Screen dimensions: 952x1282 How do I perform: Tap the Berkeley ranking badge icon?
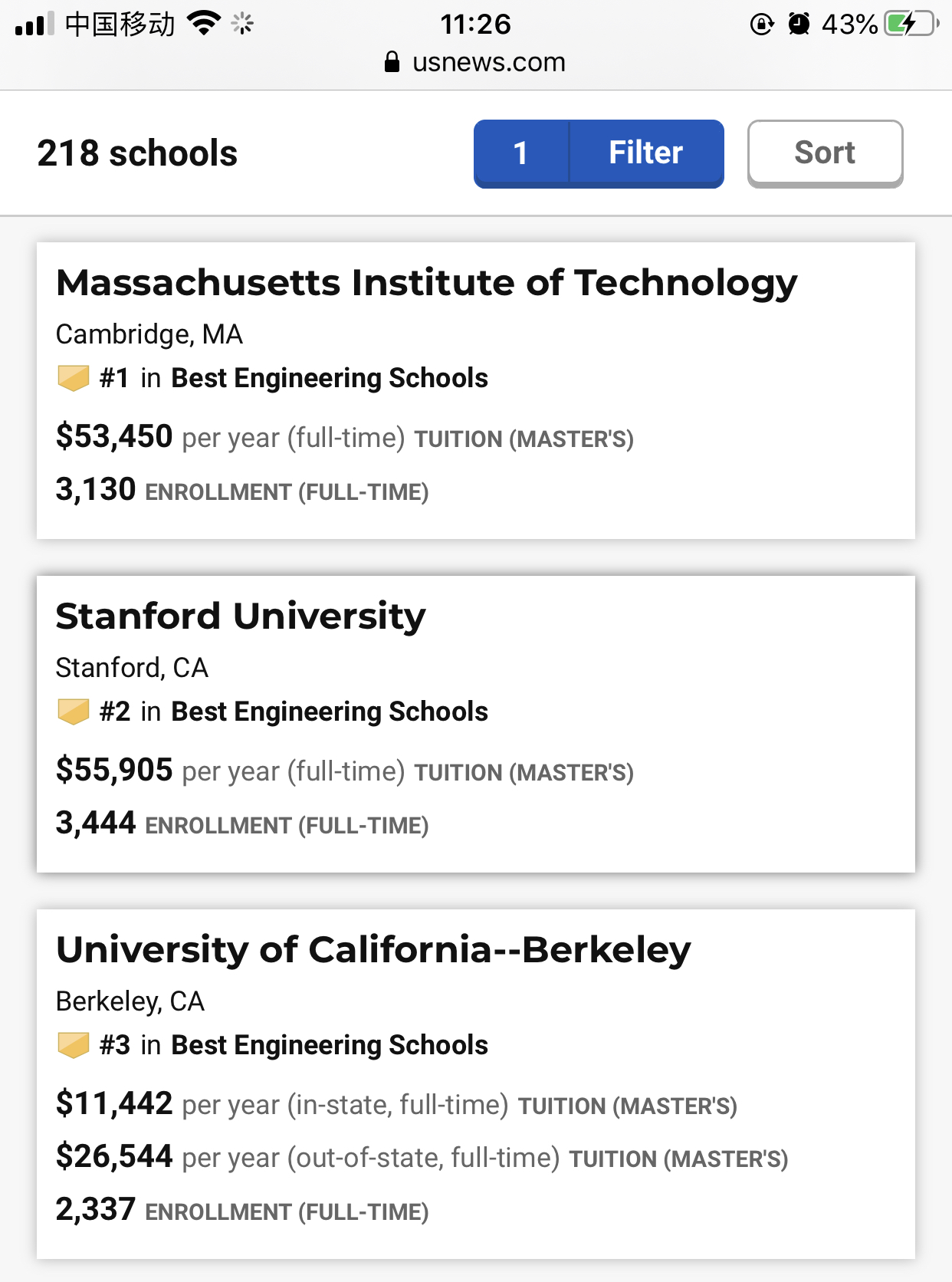pos(74,1045)
